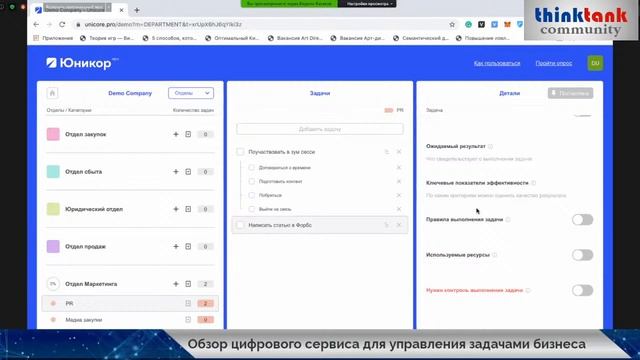Add subtask to Написать статью в Форбс

tap(387, 225)
